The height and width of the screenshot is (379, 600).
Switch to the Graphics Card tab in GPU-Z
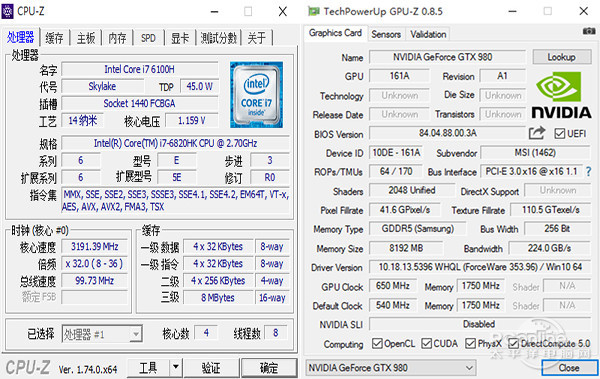pyautogui.click(x=336, y=33)
